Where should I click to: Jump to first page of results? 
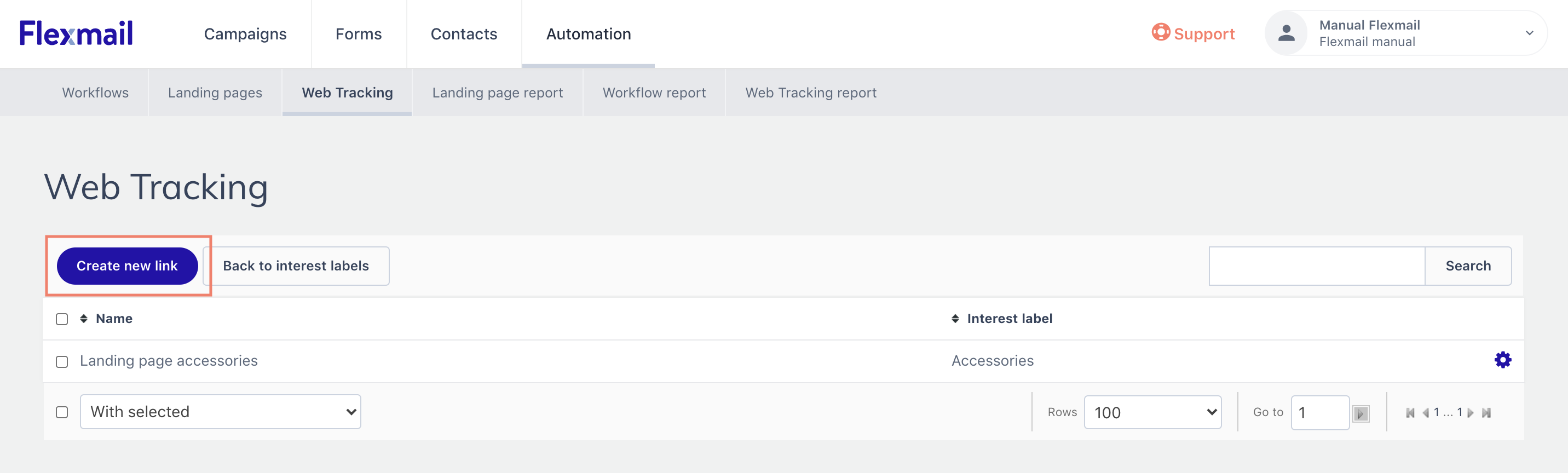[x=1410, y=413]
